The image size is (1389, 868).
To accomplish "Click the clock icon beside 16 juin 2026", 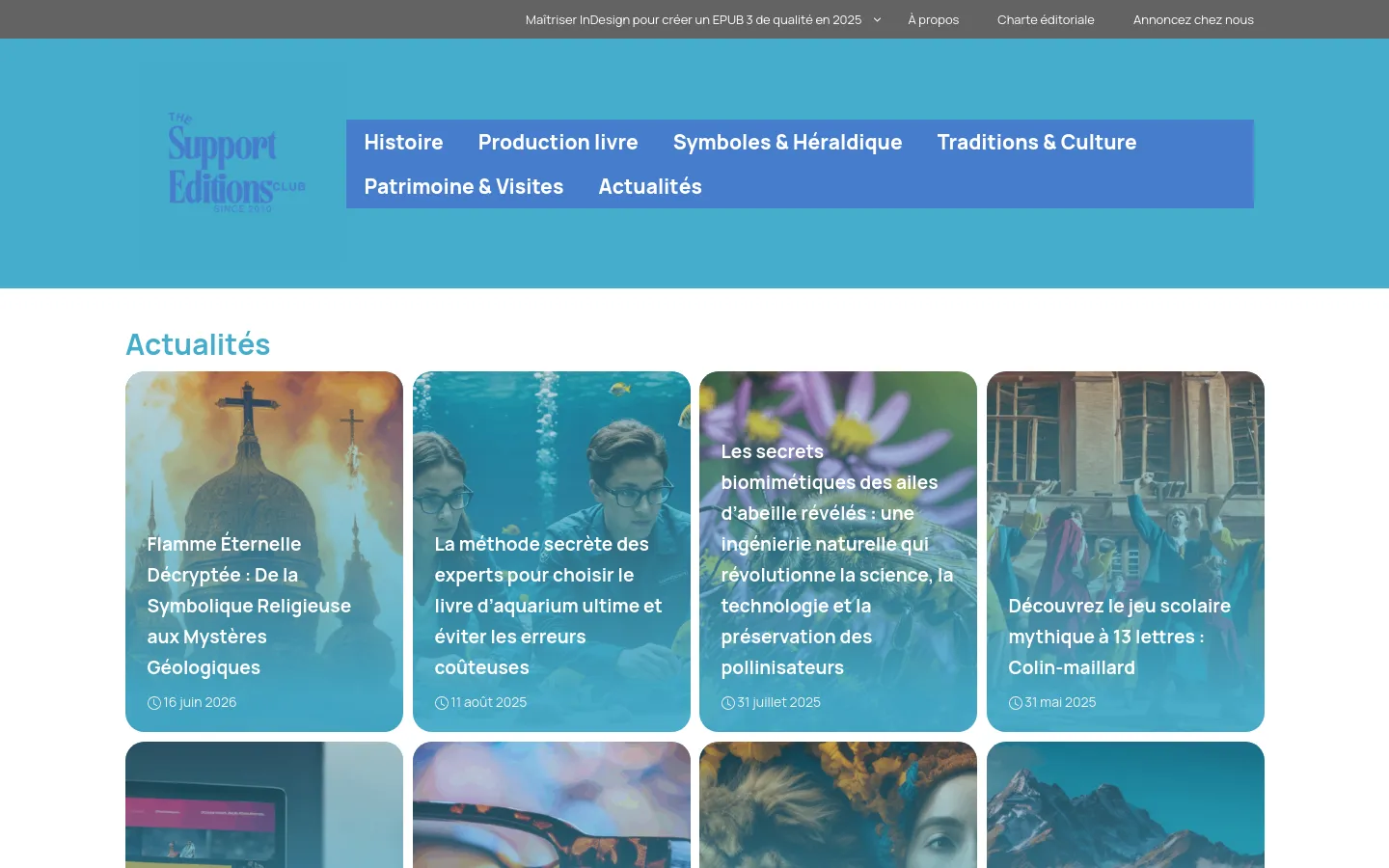I will 154,703.
